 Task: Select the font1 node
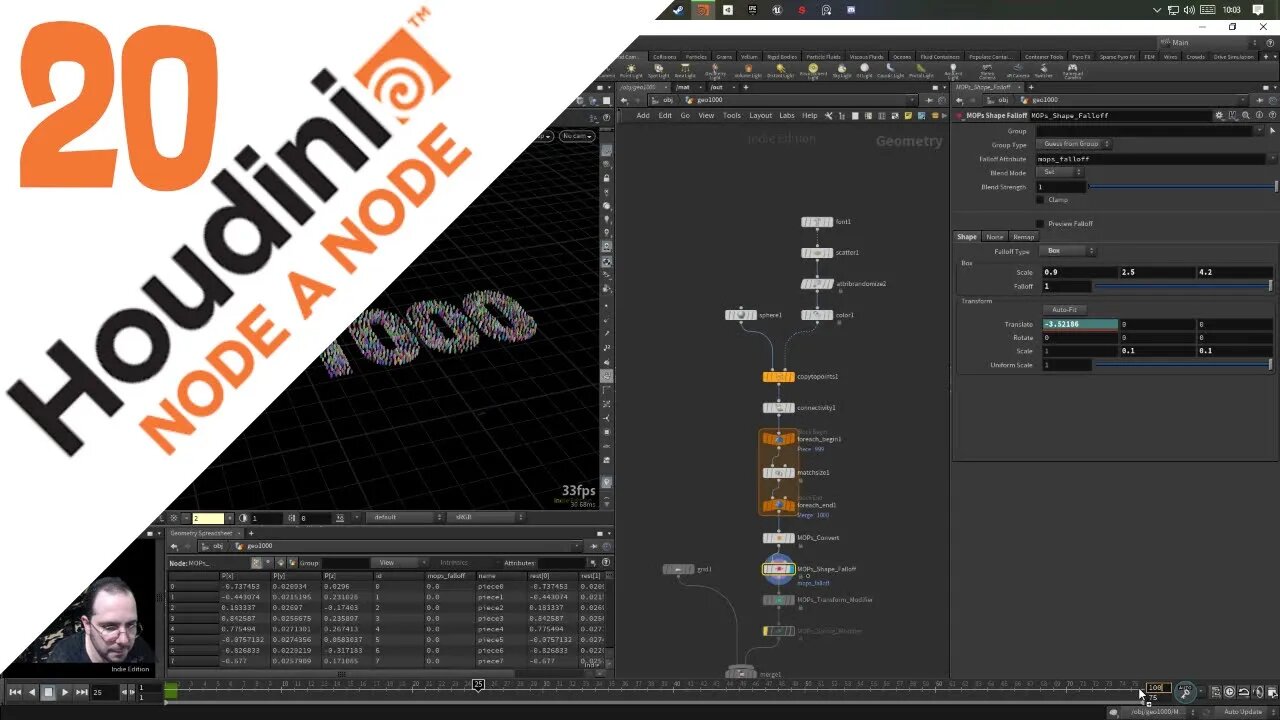tap(817, 222)
